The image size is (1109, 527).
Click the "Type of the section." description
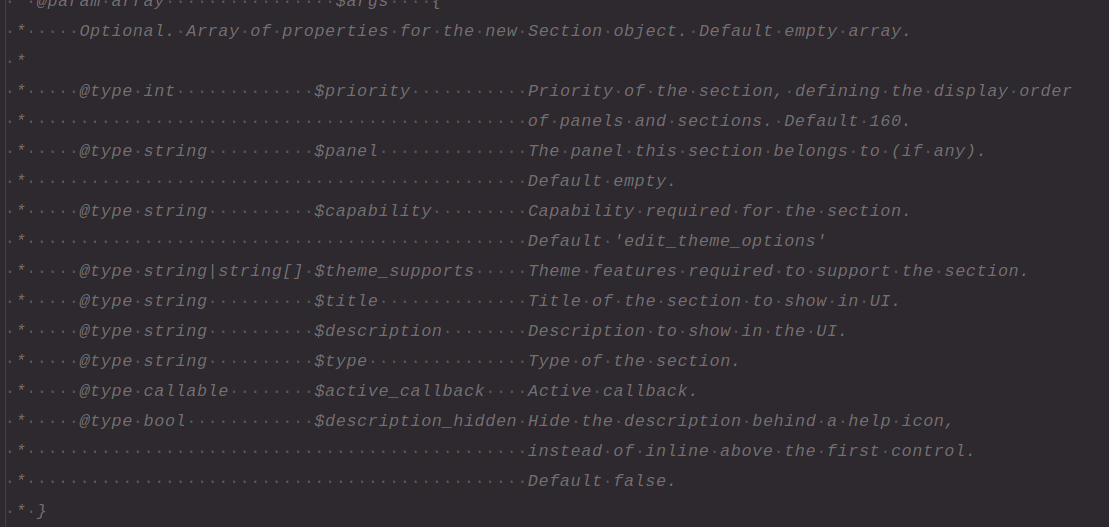point(634,361)
